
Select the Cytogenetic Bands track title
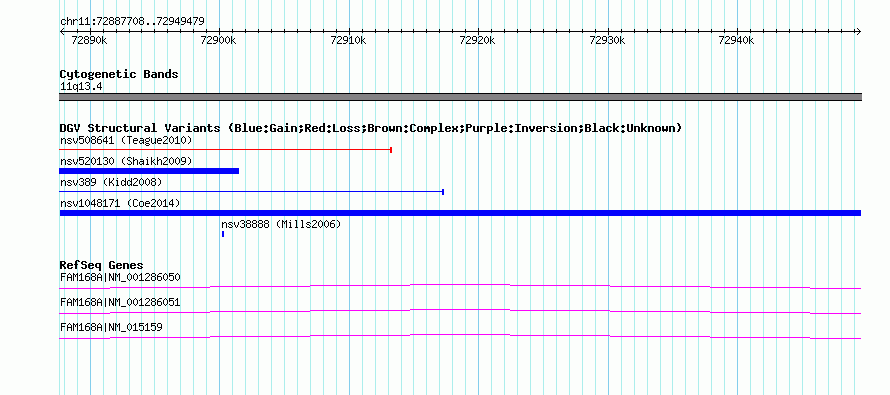tap(119, 74)
